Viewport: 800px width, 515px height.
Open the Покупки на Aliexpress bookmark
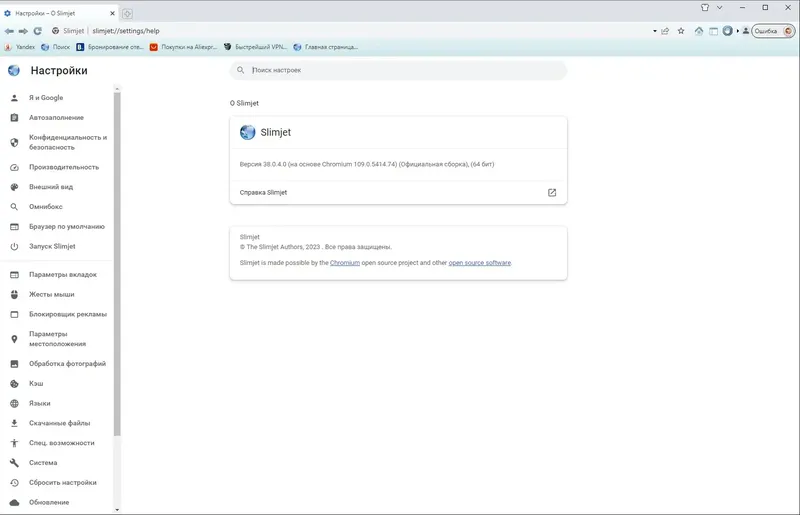[x=184, y=47]
